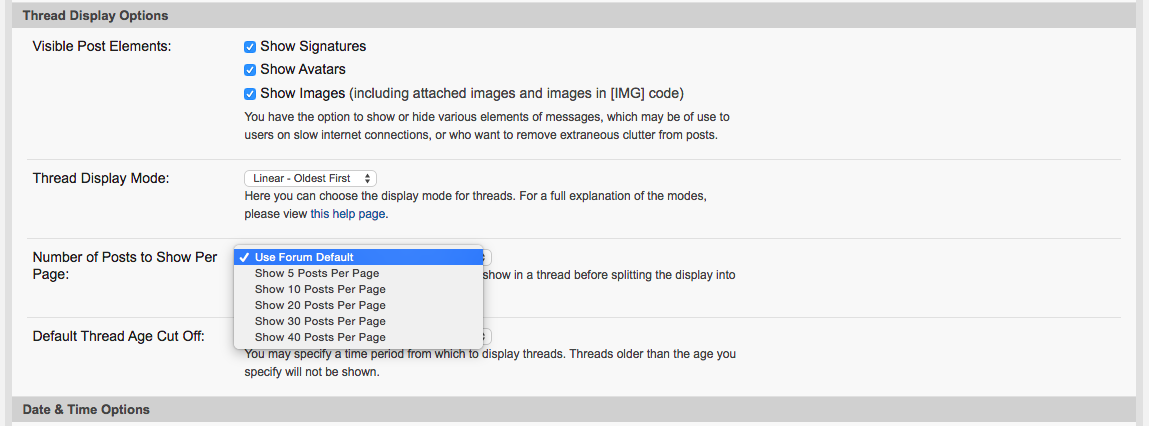Uncheck the Show Signatures checkbox
1149x426 pixels.
pyautogui.click(x=250, y=47)
